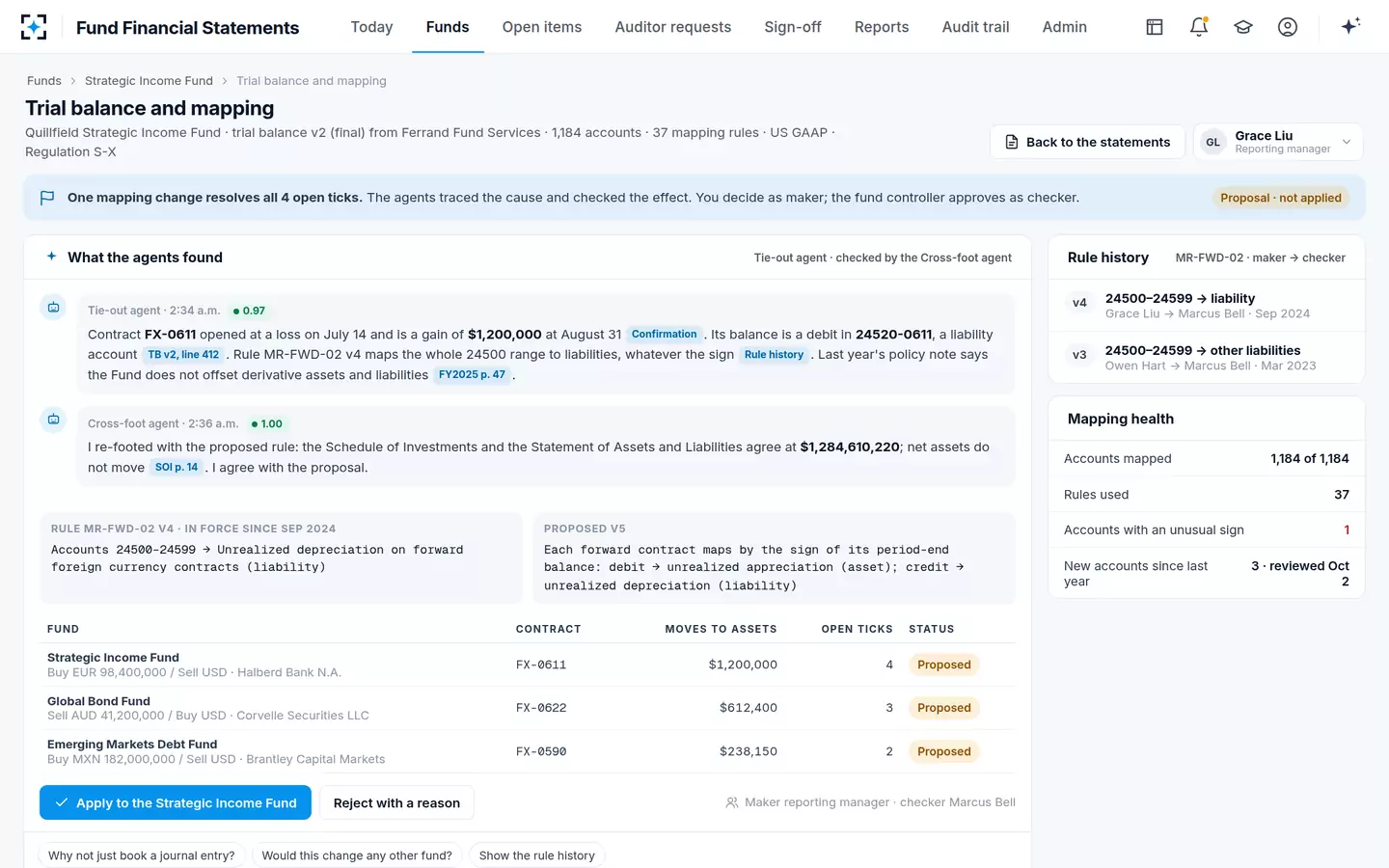
Task: Open the user account icon
Action: (x=1288, y=27)
